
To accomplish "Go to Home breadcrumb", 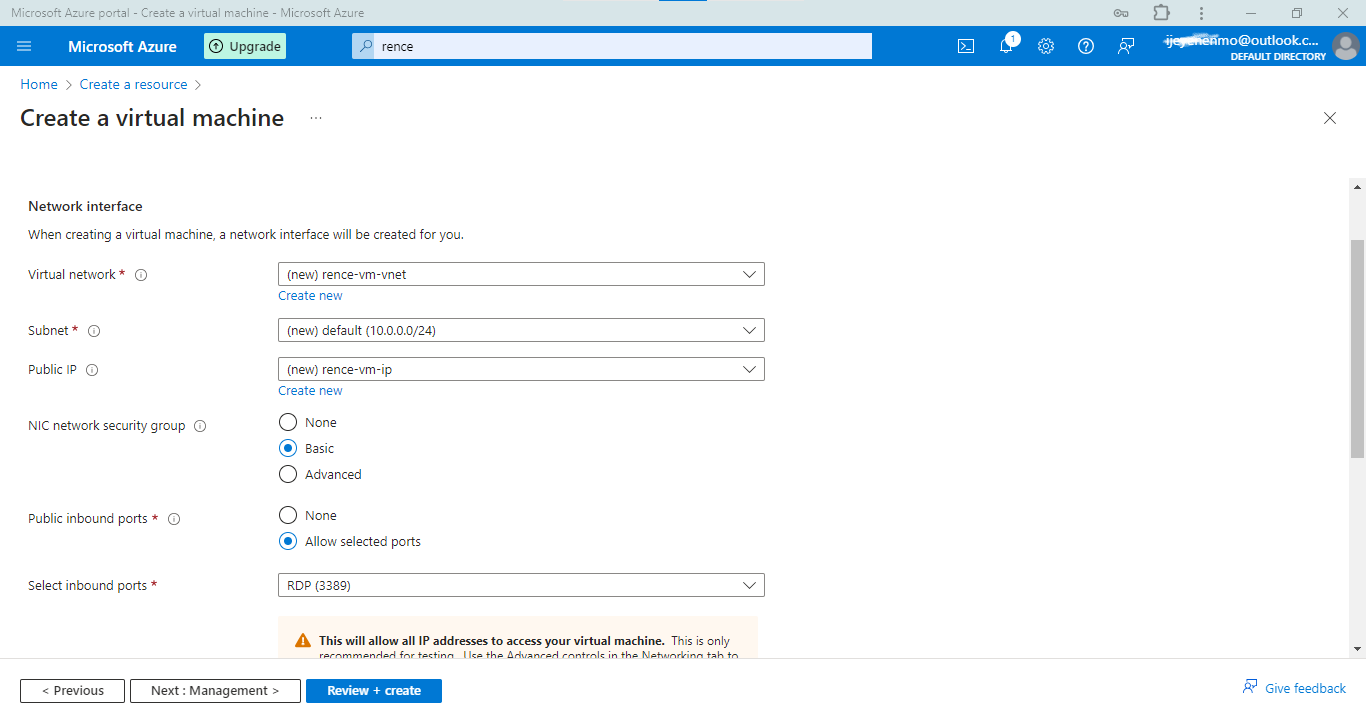I will [x=39, y=85].
